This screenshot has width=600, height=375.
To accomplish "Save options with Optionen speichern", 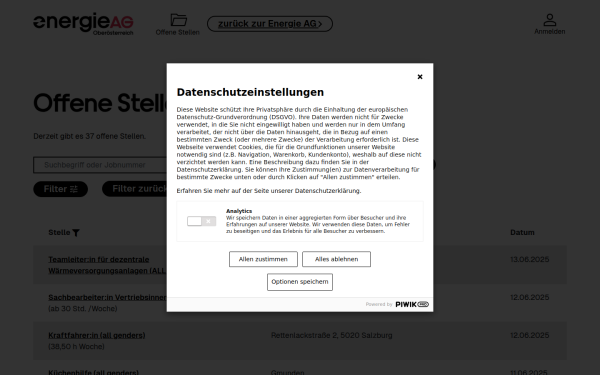I will (x=300, y=282).
